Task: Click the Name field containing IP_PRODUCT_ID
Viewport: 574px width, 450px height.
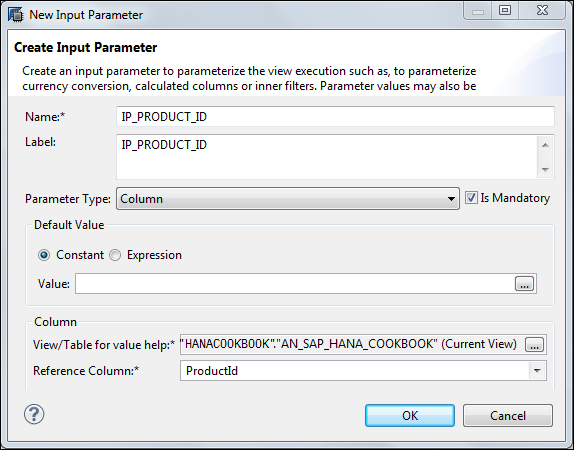Action: [x=335, y=117]
